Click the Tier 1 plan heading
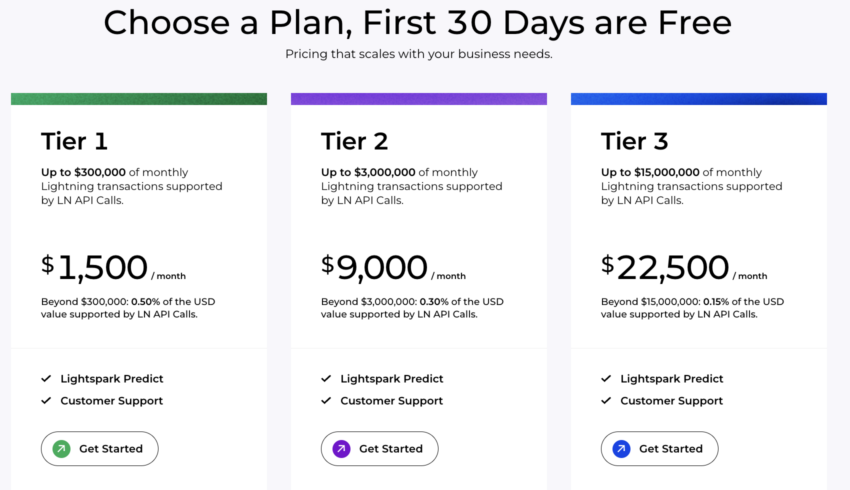This screenshot has height=490, width=850. pos(74,141)
